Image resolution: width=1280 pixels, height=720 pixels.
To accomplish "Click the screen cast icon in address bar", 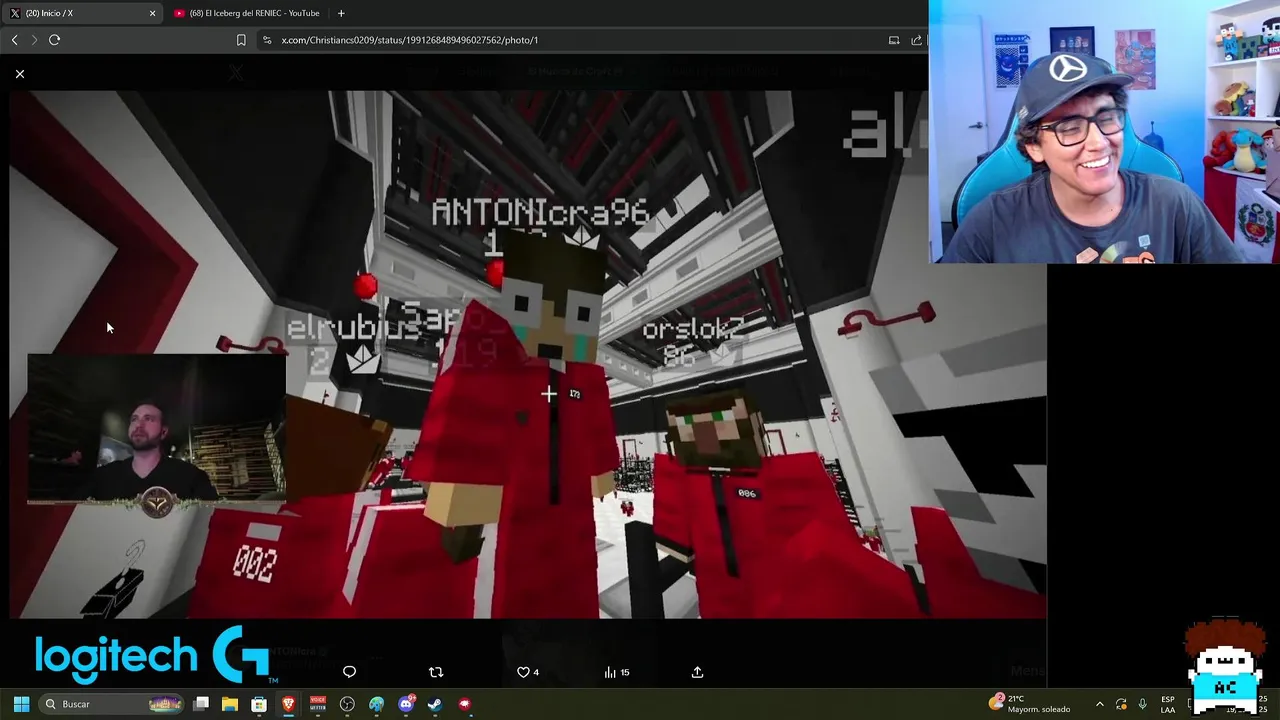I will [894, 40].
